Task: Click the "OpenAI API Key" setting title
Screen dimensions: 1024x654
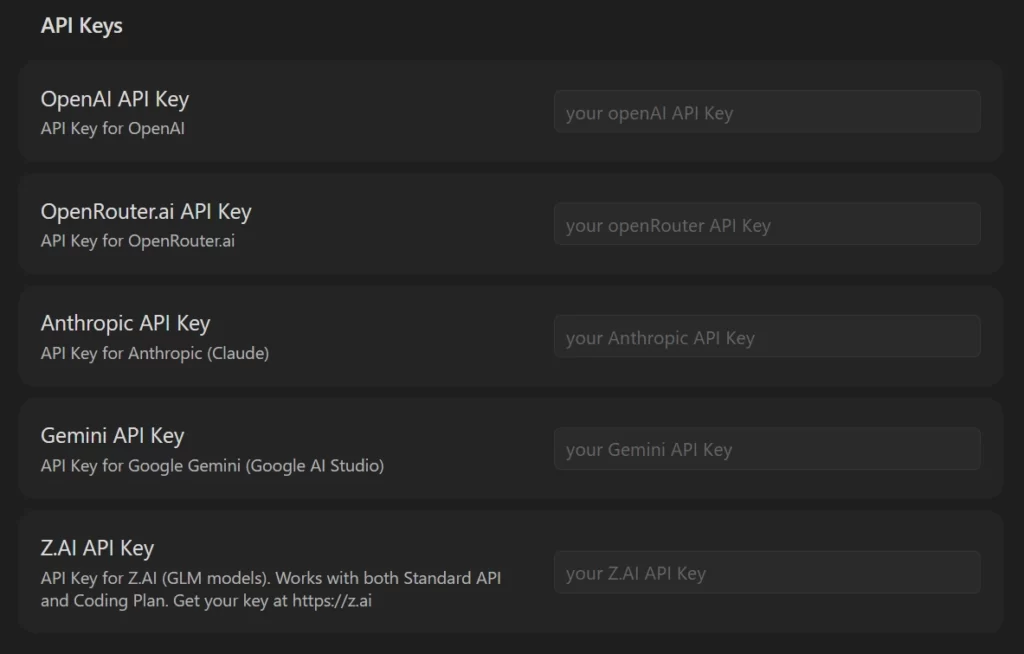Action: [x=115, y=99]
